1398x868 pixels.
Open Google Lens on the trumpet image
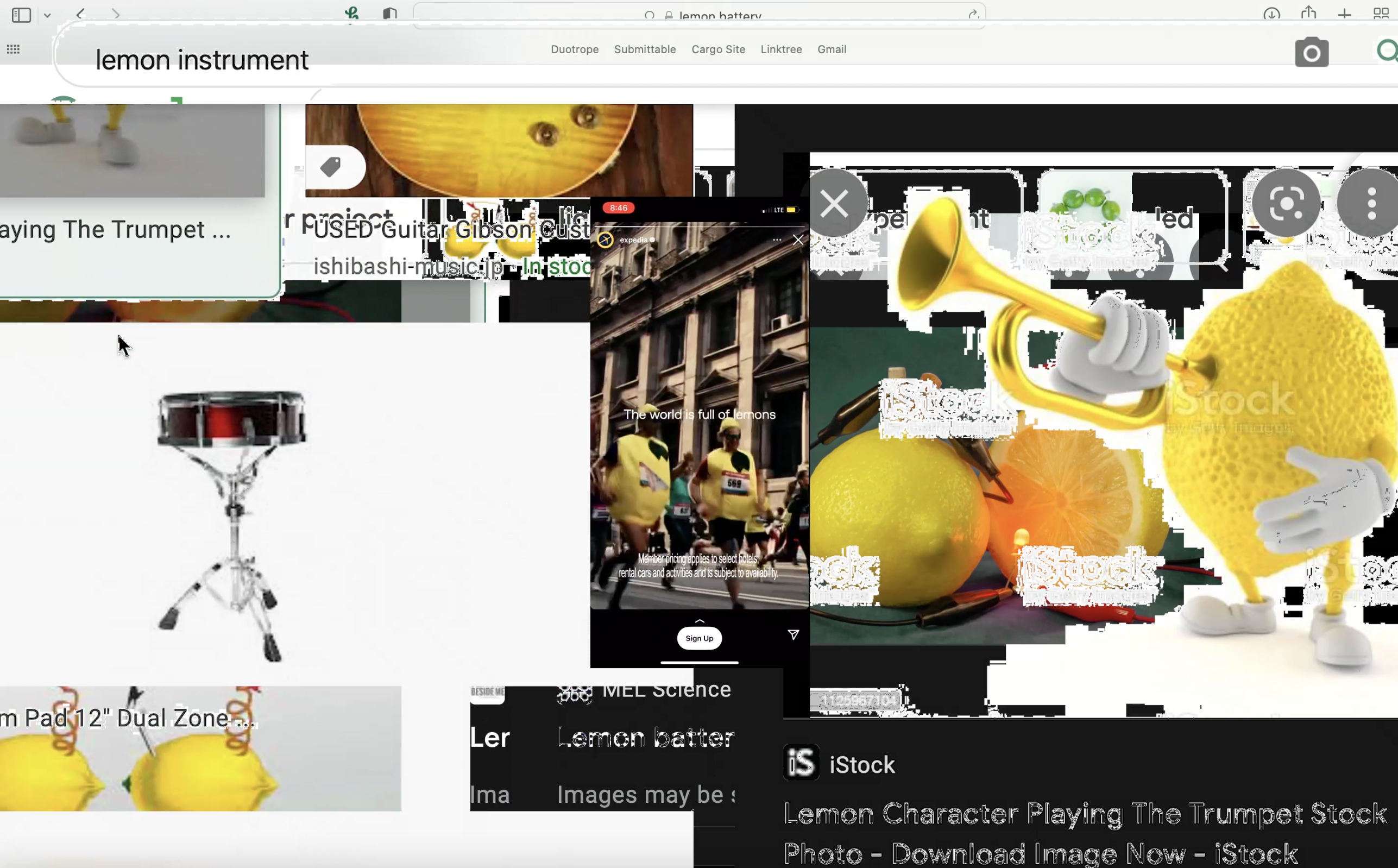(1286, 203)
